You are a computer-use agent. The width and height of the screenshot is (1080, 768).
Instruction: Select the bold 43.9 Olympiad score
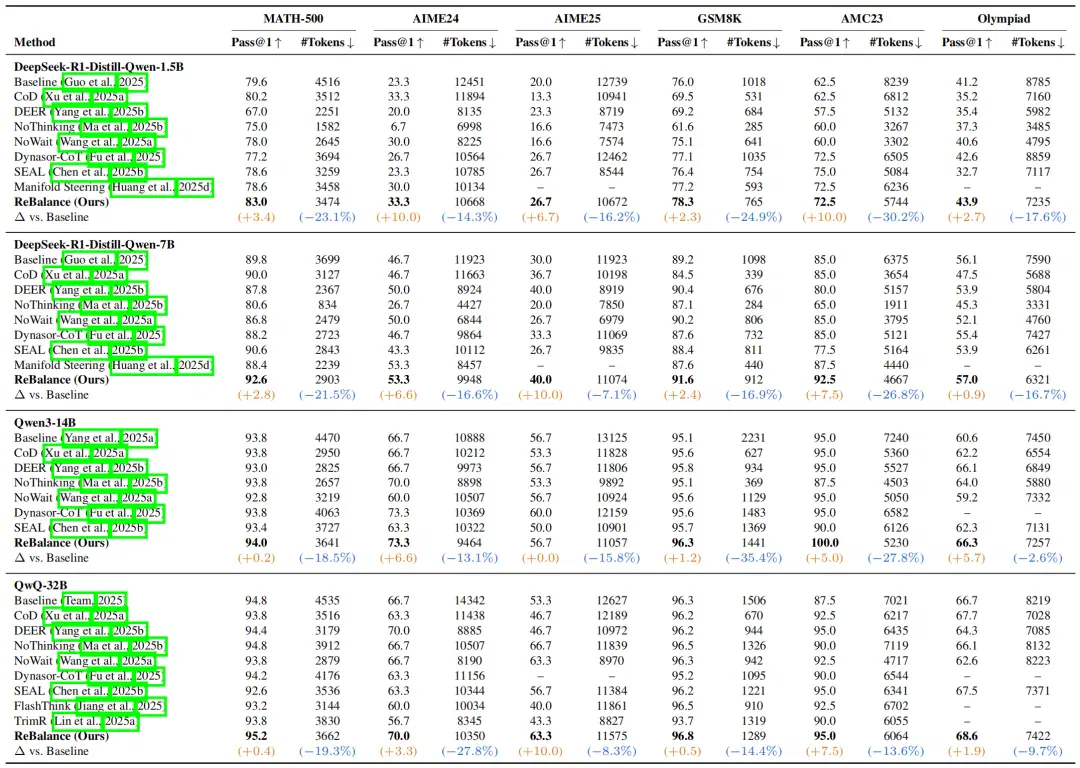967,202
